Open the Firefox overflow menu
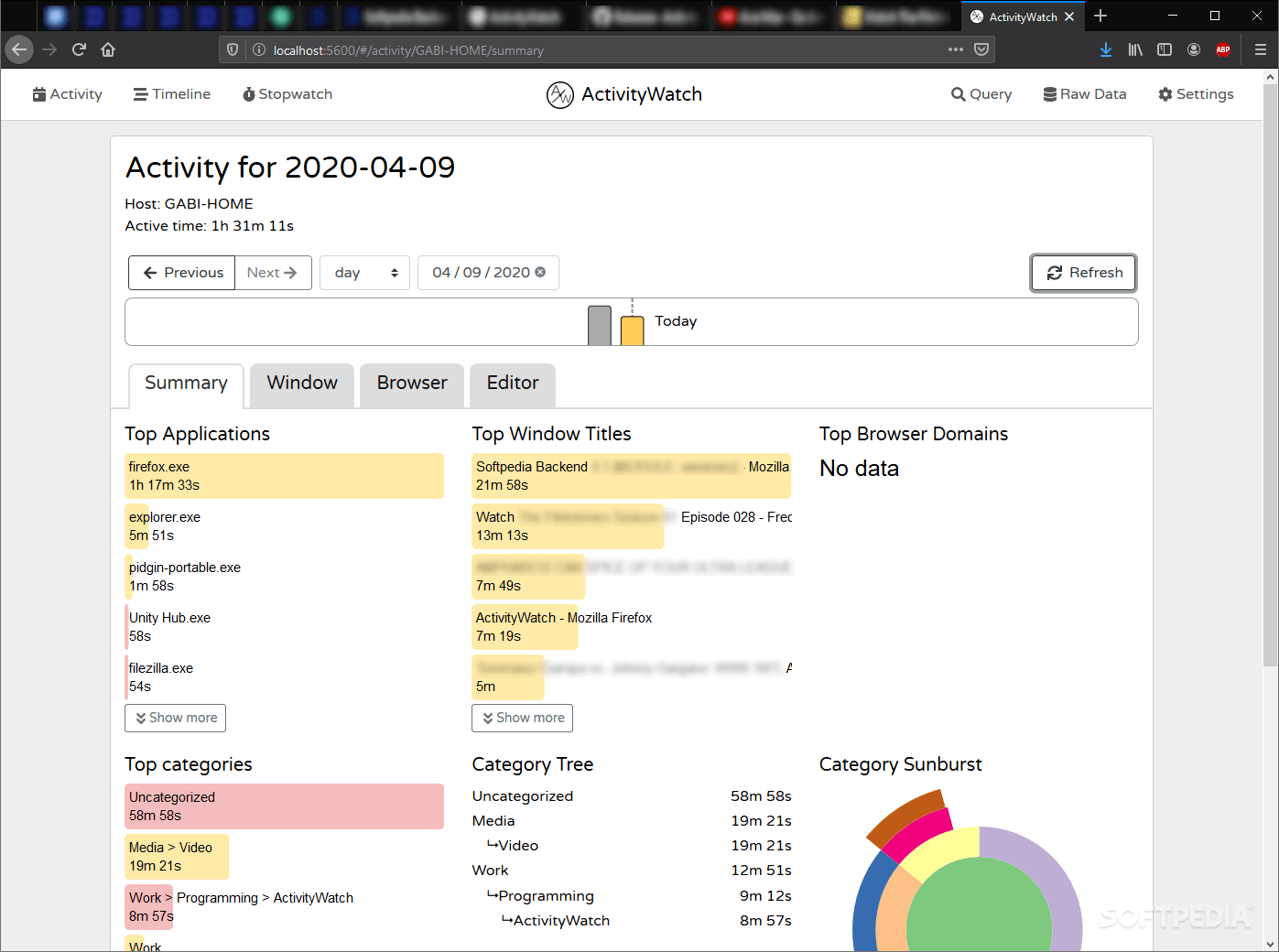 pyautogui.click(x=955, y=49)
